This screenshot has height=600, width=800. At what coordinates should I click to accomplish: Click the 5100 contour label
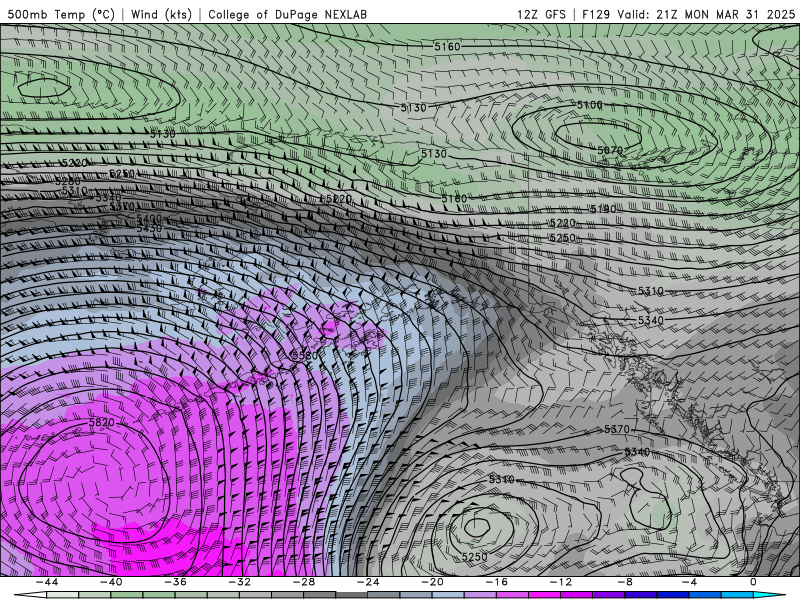pyautogui.click(x=589, y=105)
